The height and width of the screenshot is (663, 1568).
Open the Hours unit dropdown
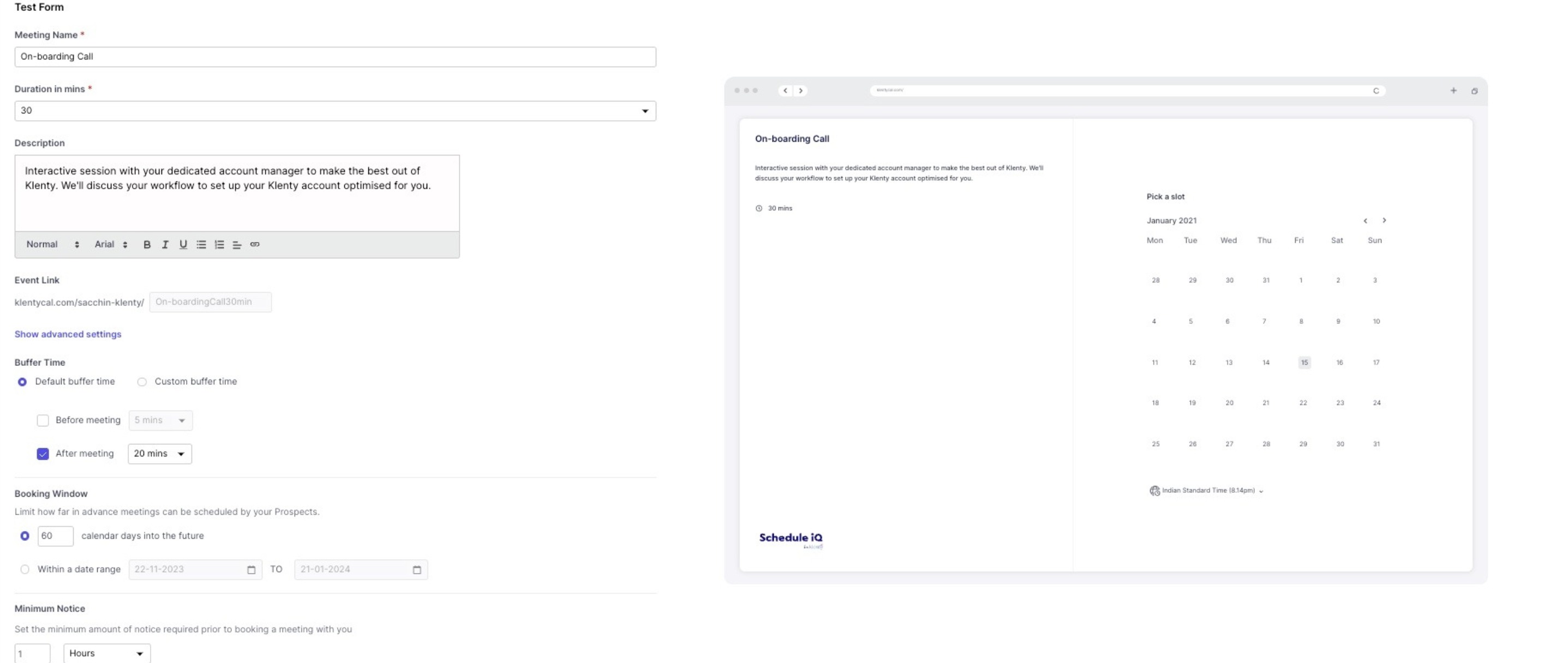click(x=106, y=653)
